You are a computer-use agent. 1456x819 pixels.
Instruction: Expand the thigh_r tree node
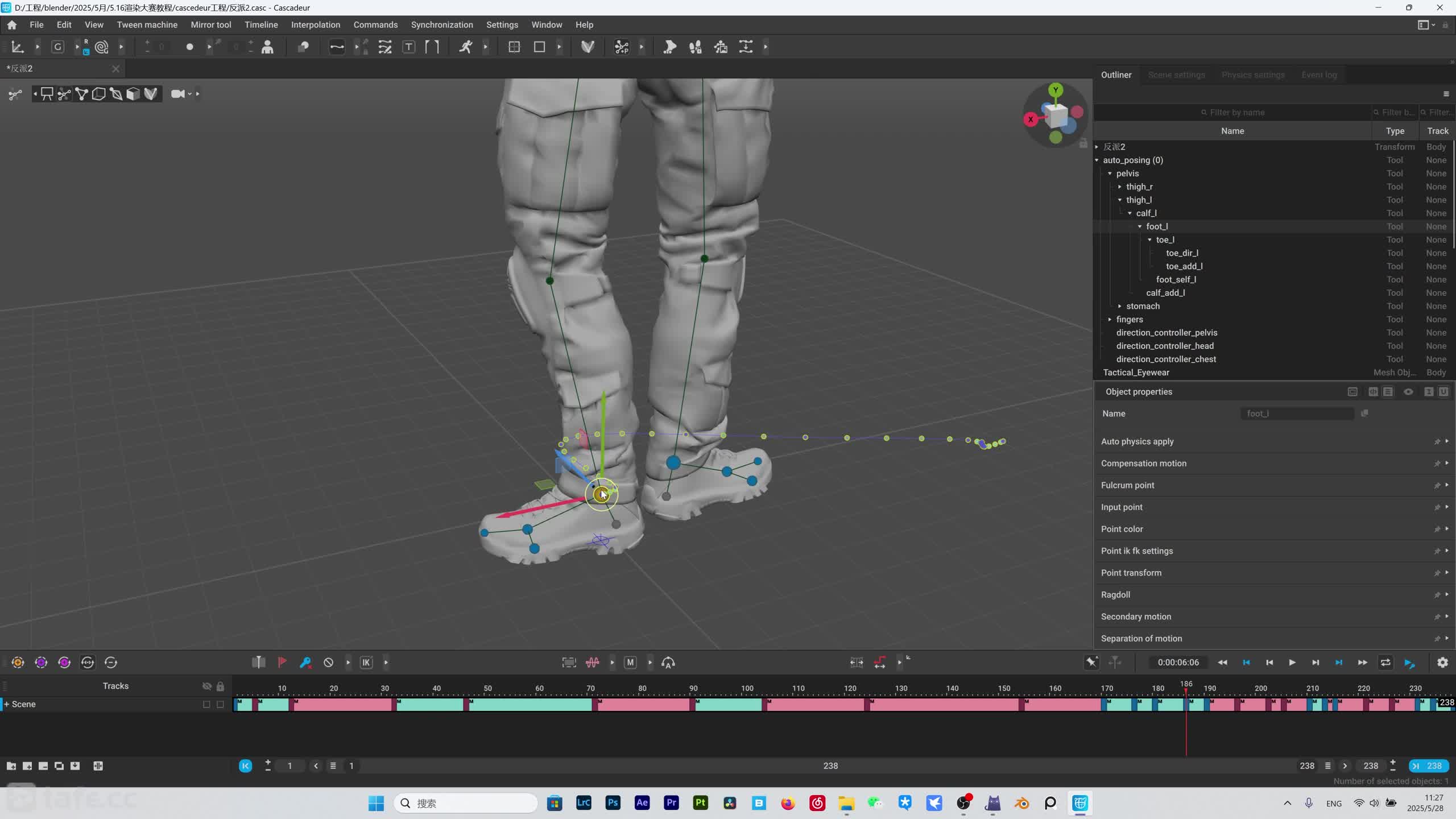[x=1120, y=187]
